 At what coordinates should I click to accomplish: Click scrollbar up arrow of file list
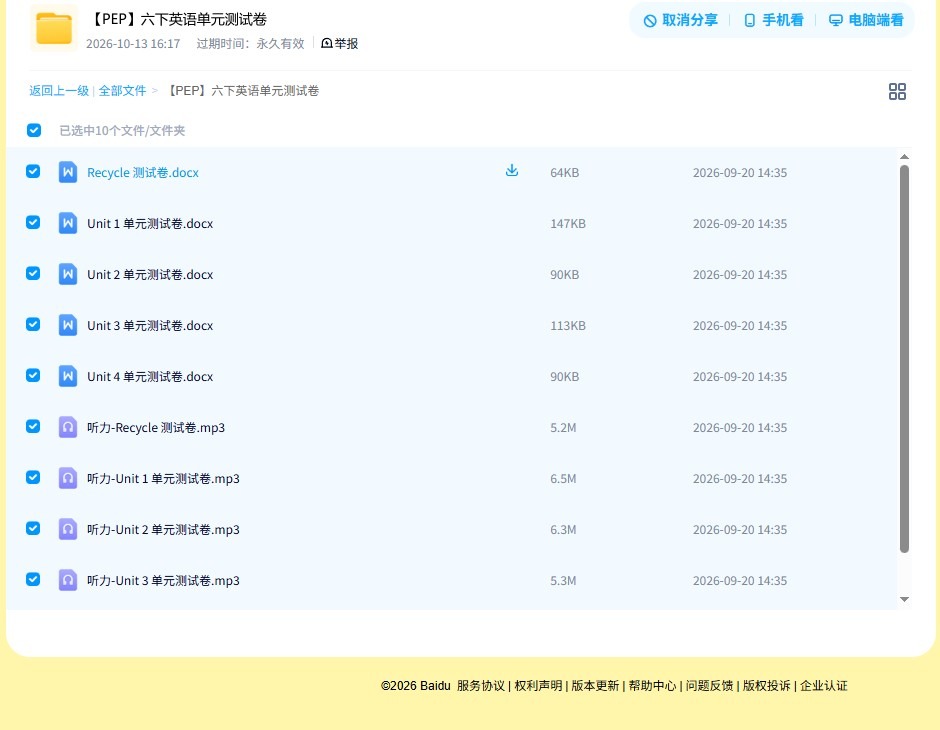(905, 156)
